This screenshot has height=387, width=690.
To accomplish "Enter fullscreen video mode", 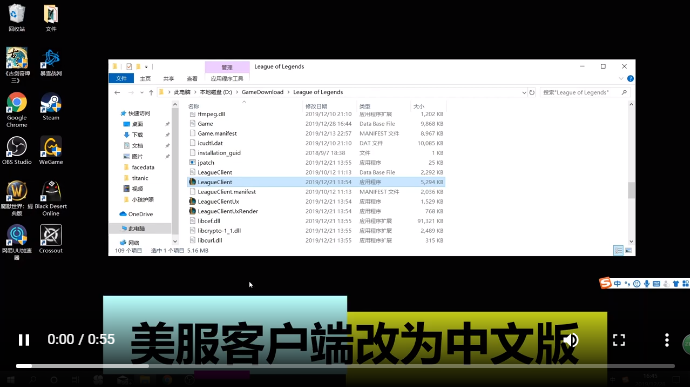I will (619, 340).
